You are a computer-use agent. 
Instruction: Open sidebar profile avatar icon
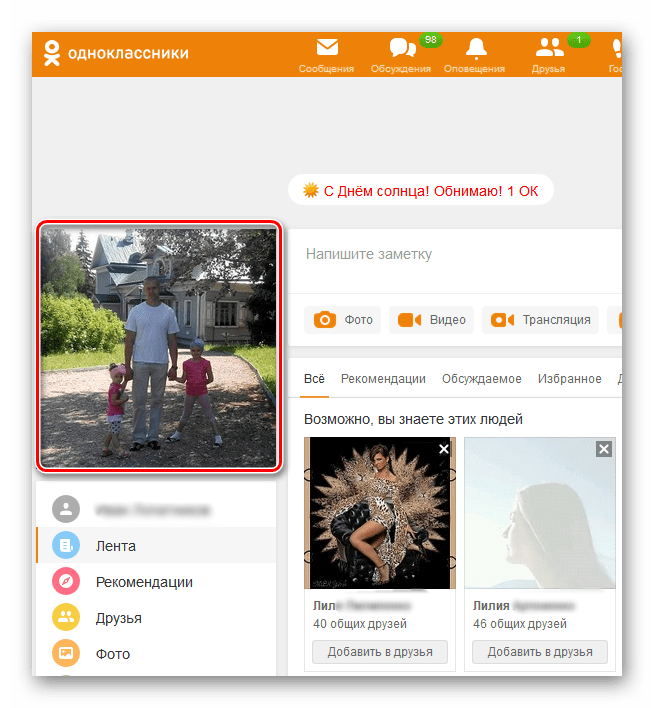point(66,509)
